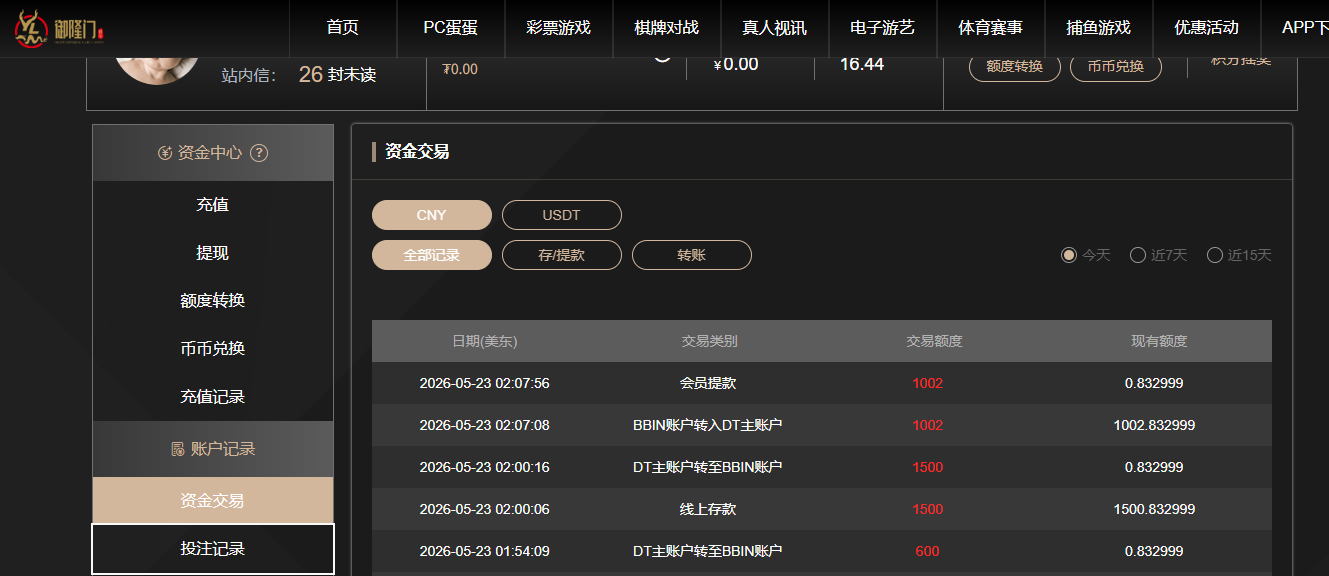Click the 资金中心 sidebar header
1329x576 pixels.
point(213,153)
